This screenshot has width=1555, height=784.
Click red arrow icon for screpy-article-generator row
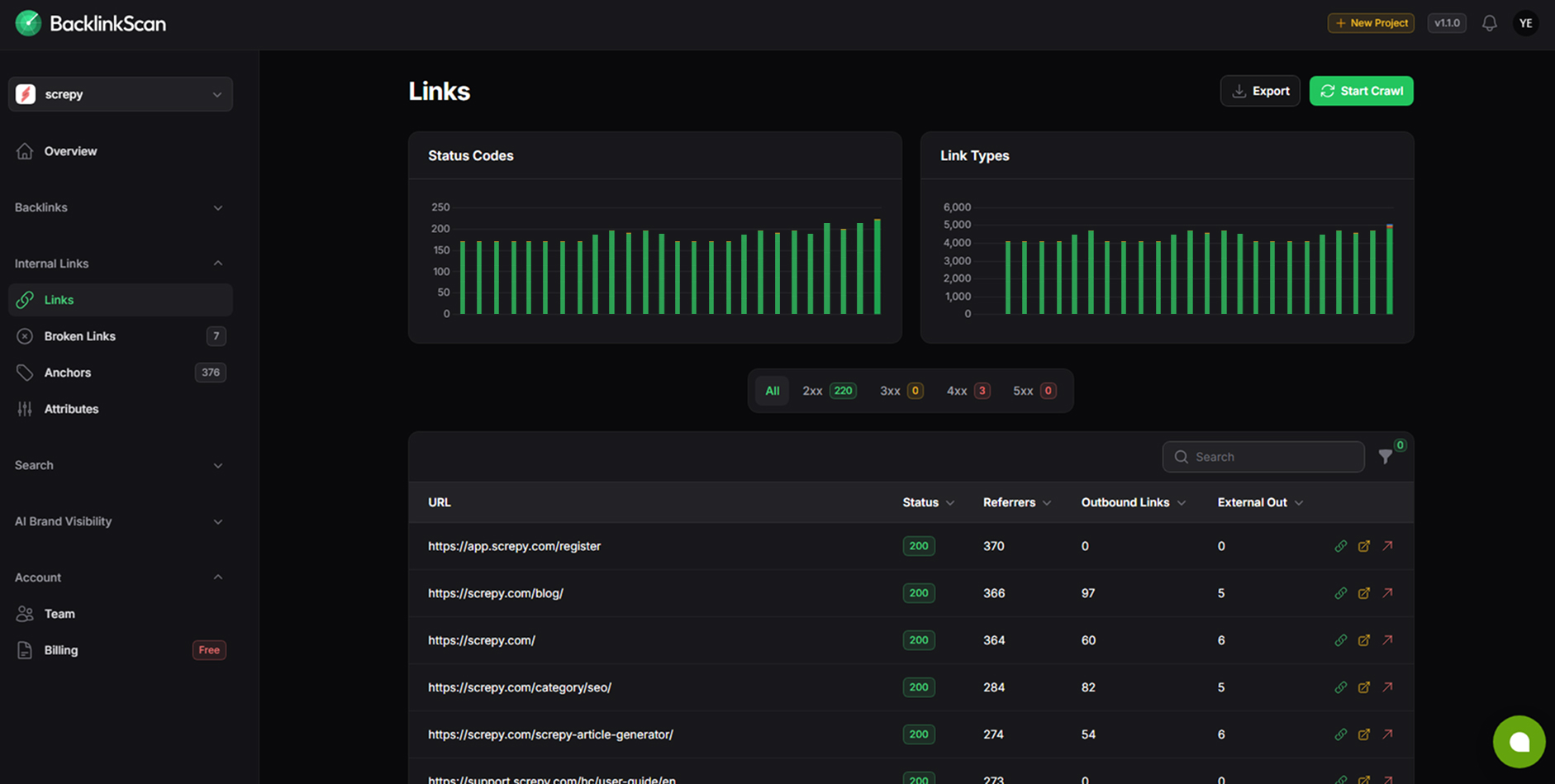1388,734
